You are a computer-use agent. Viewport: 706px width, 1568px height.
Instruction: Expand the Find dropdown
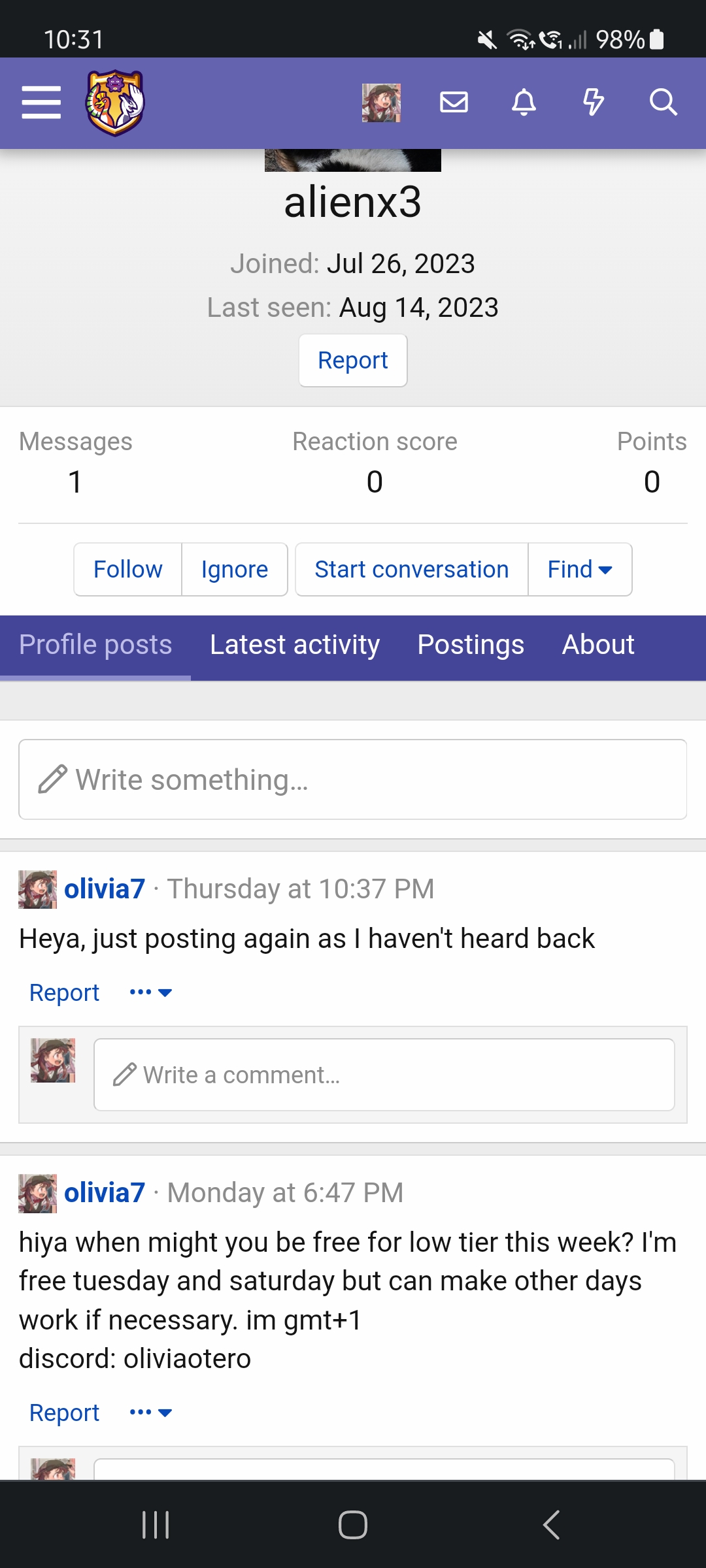pyautogui.click(x=580, y=570)
